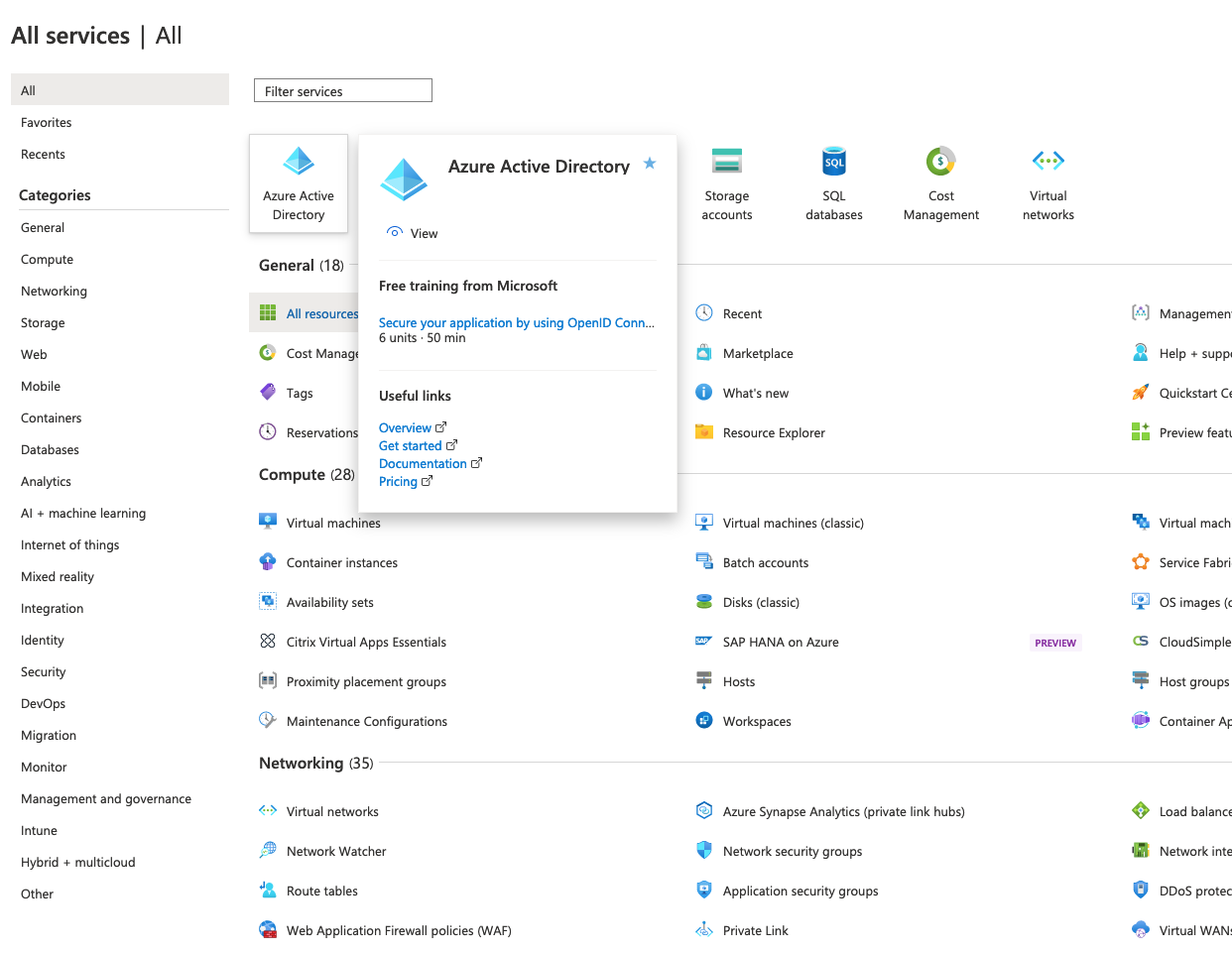
Task: Click the Network Watcher globe icon
Action: pos(268,850)
